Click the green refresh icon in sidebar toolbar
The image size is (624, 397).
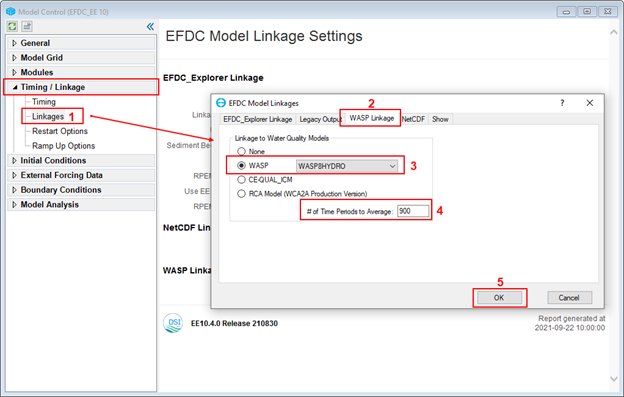[12, 26]
